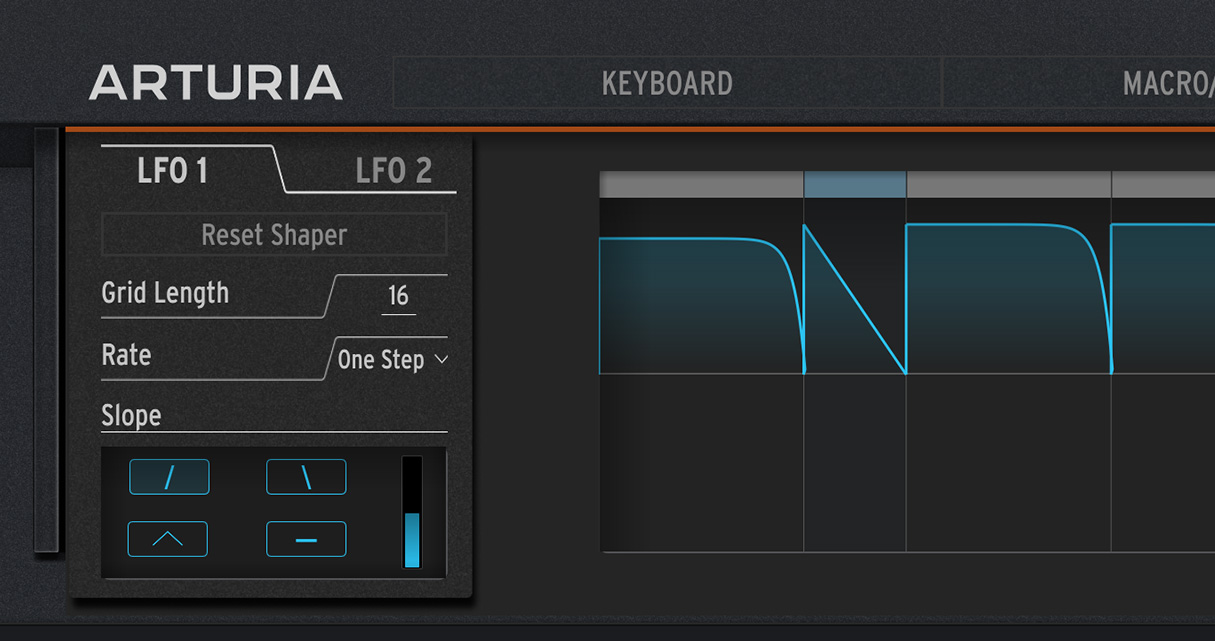Toggle the highlighted blue step header
Screen dimensions: 1215x641
(x=855, y=185)
